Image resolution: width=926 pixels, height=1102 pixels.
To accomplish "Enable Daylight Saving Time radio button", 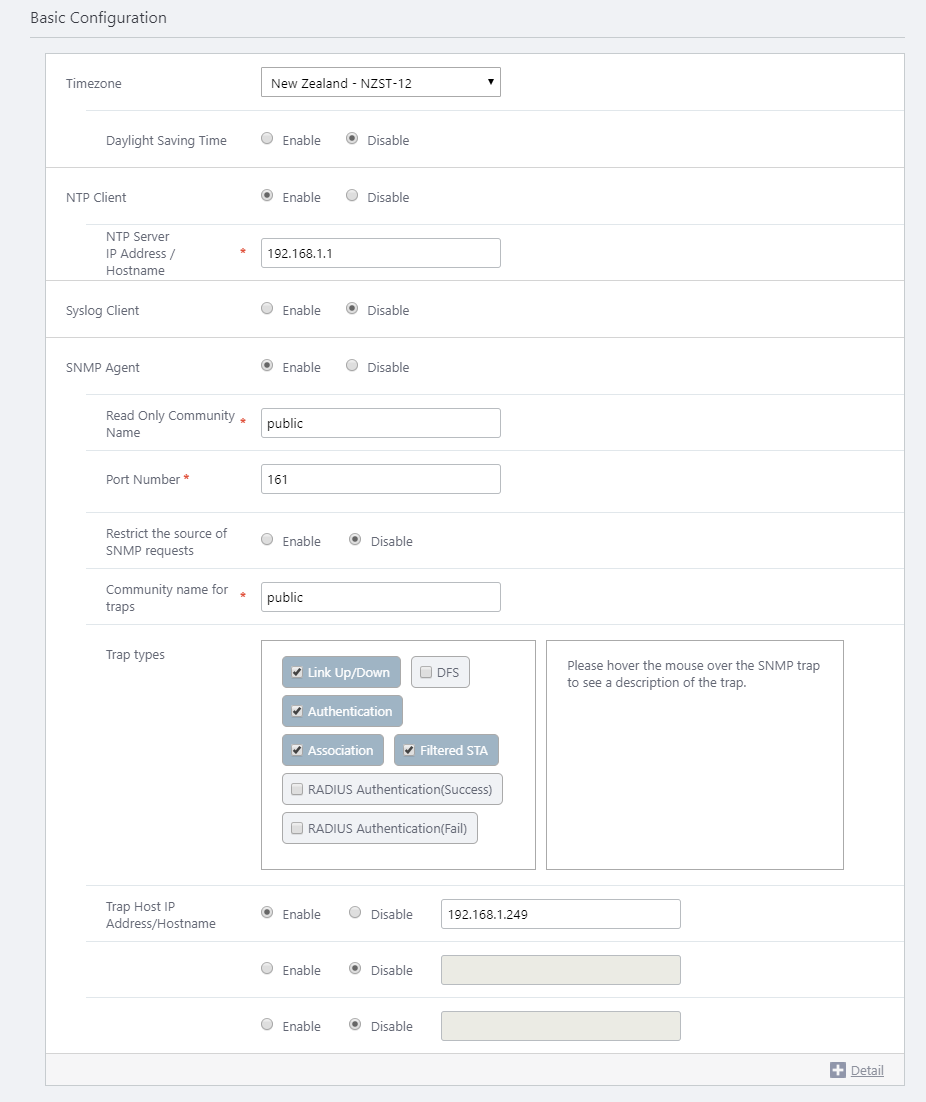I will tap(267, 140).
